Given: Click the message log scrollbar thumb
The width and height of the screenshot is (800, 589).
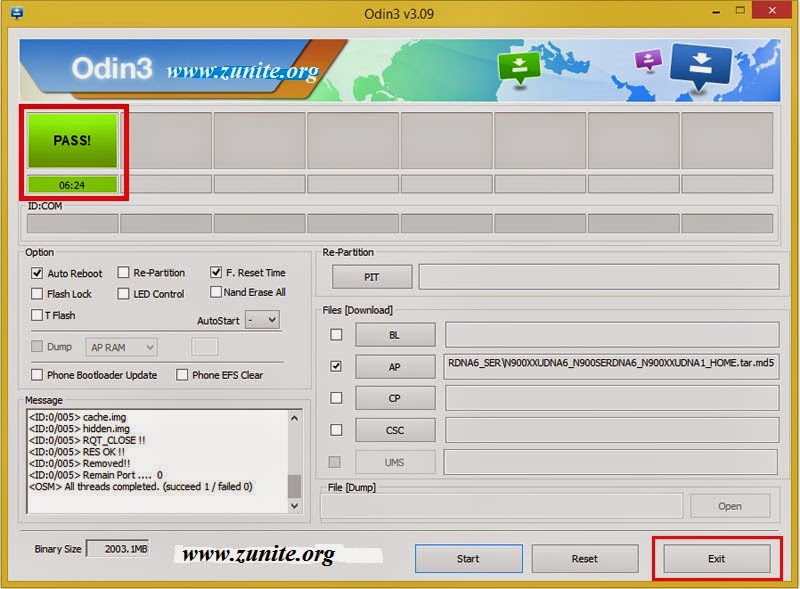Looking at the screenshot, I should pyautogui.click(x=294, y=486).
